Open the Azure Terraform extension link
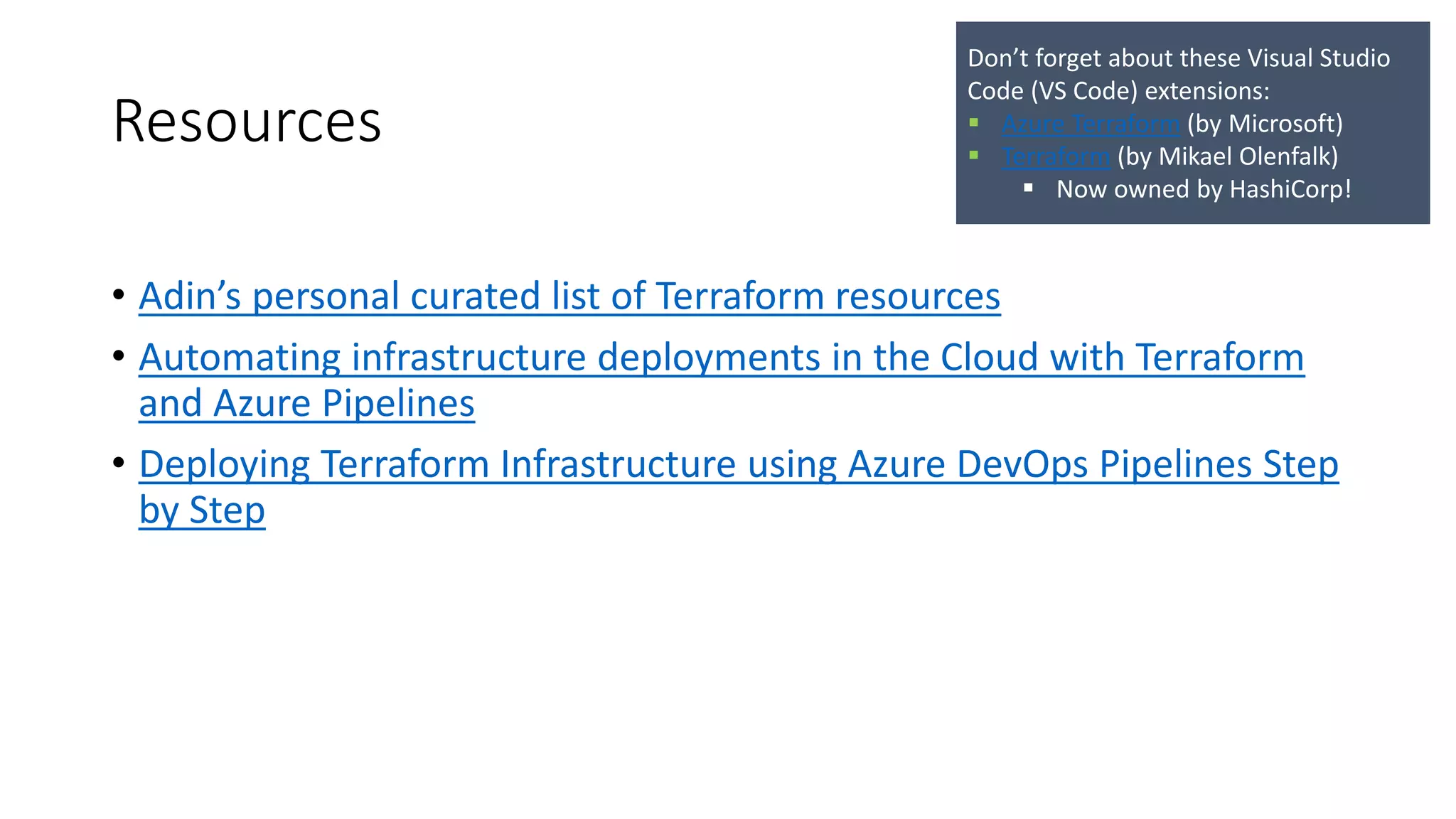The image size is (1456, 819). 1091,124
